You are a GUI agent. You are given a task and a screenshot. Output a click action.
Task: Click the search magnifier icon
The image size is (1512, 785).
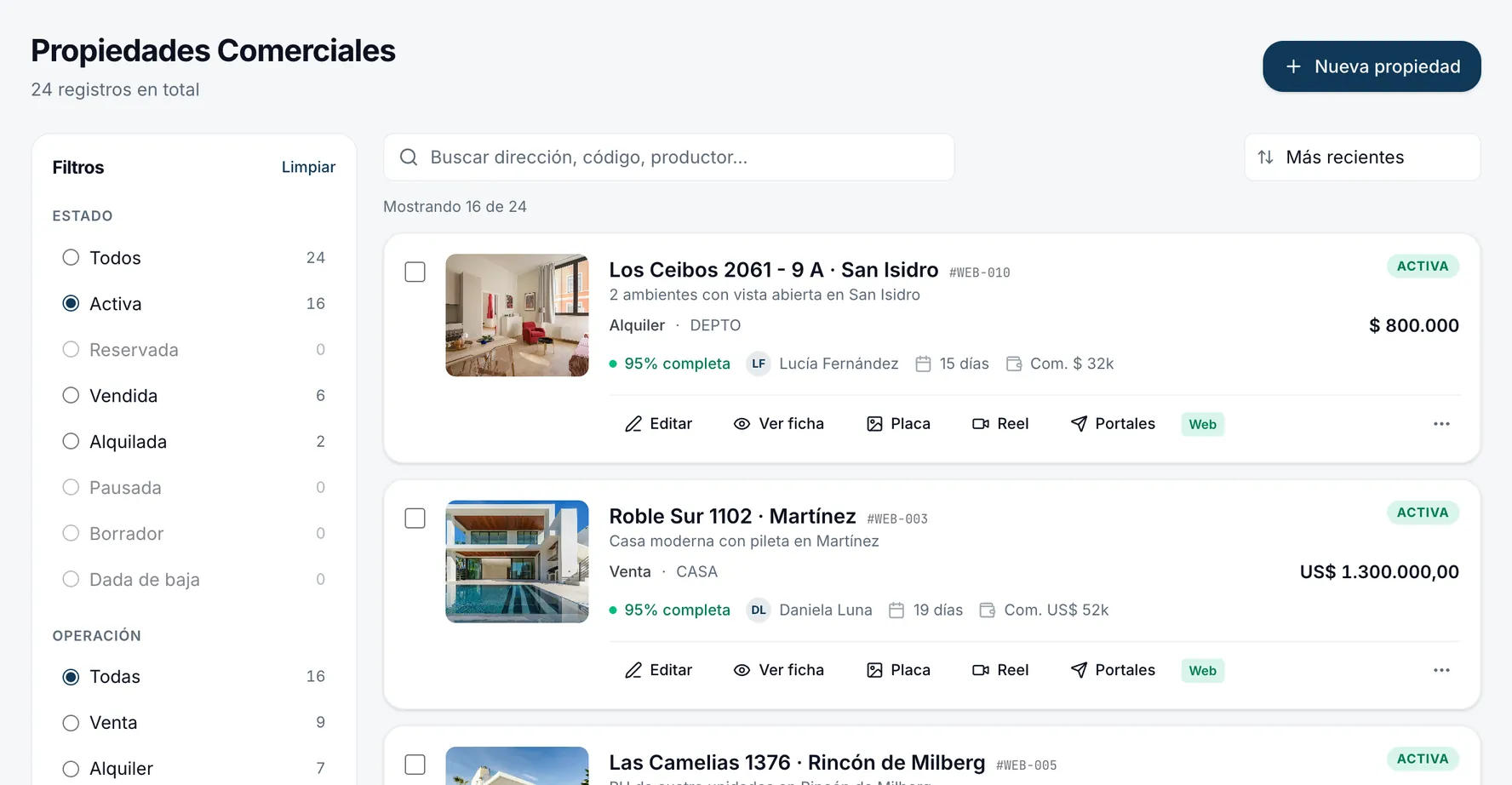[x=409, y=158]
